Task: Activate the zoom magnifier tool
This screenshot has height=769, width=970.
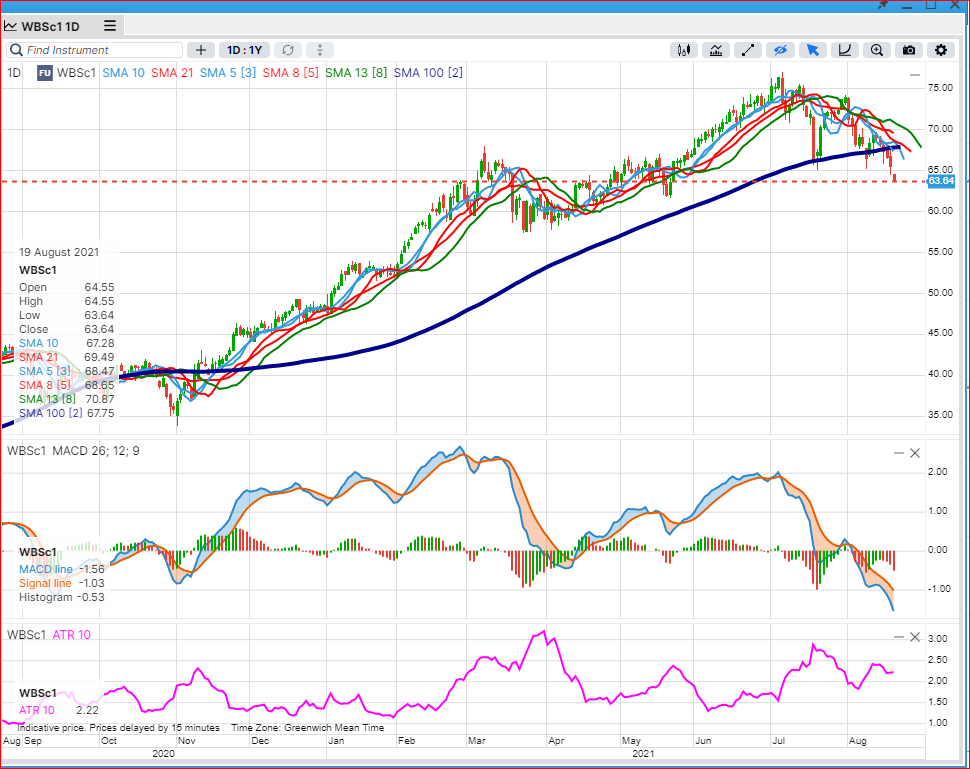Action: 877,50
